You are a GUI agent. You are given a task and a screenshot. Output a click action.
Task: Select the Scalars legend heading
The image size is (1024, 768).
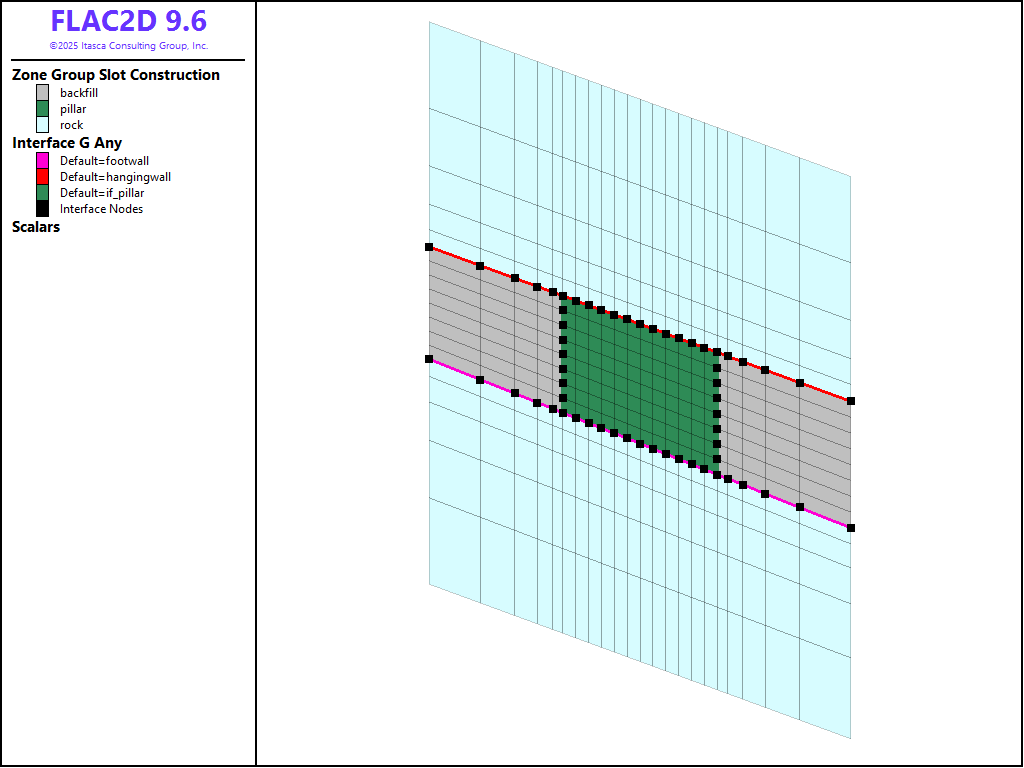36,227
